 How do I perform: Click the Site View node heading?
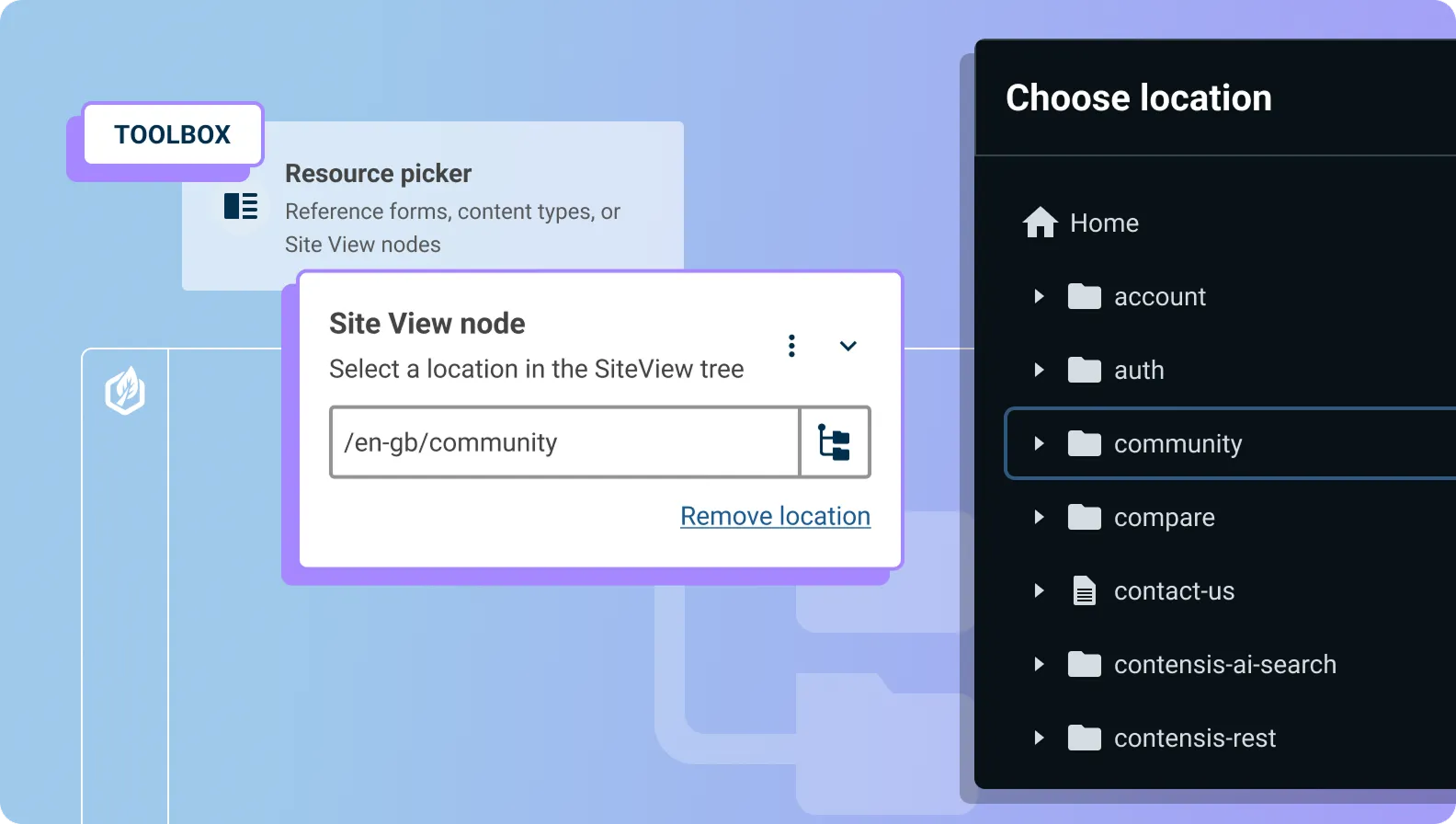(427, 324)
